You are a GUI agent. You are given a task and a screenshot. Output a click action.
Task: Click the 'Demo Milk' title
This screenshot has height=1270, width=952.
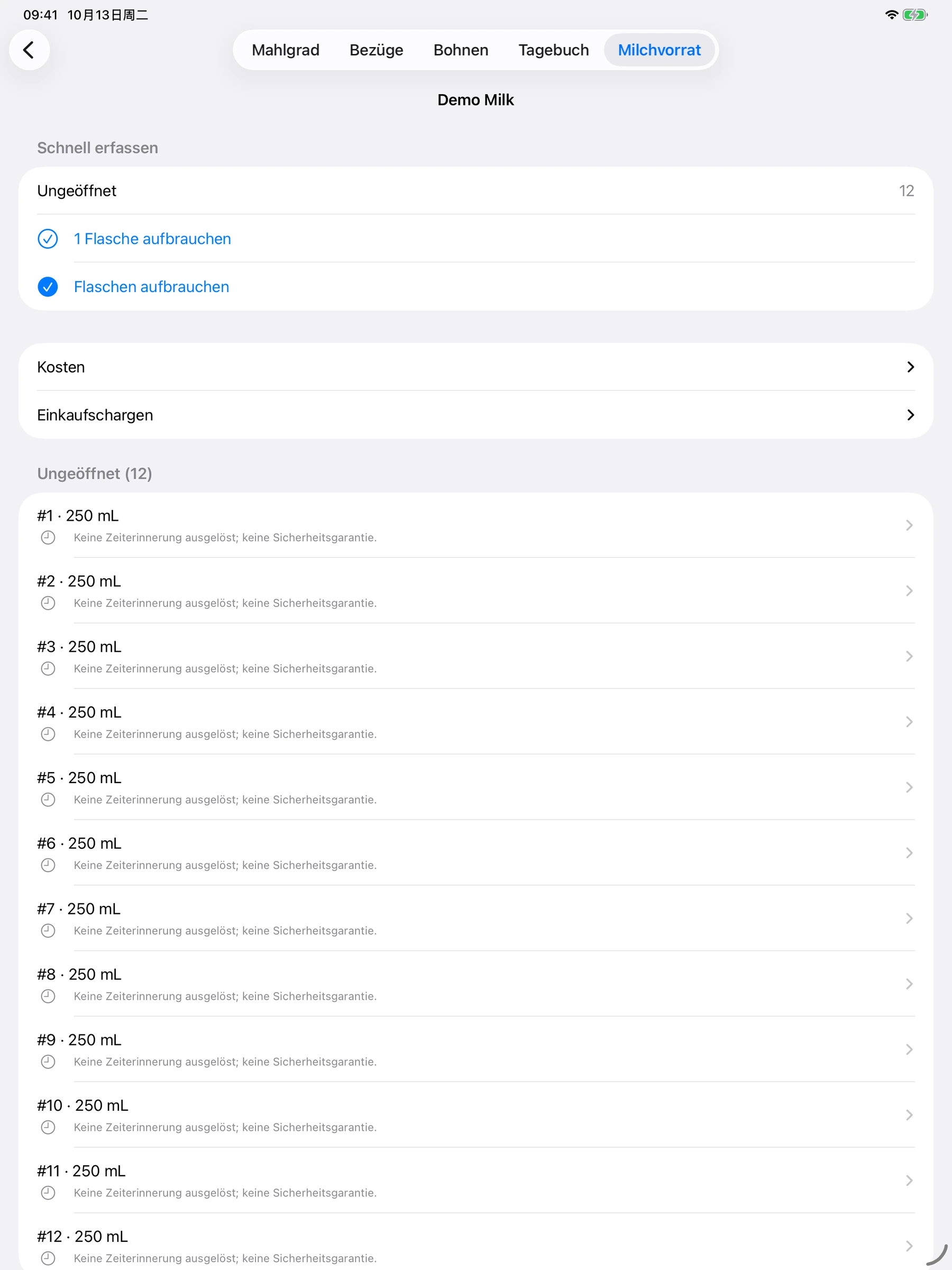click(x=475, y=100)
